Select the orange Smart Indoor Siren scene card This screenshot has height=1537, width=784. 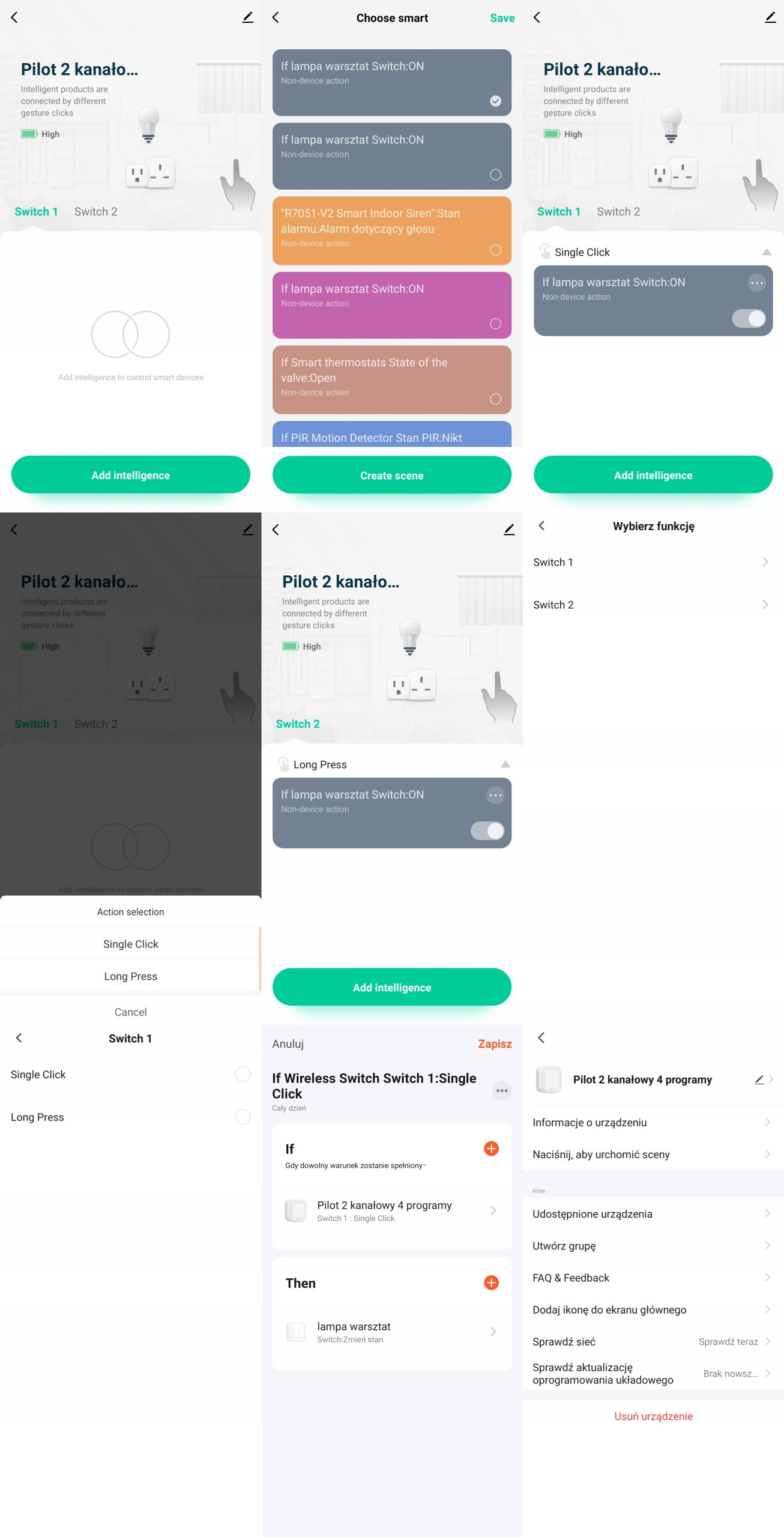click(x=392, y=231)
